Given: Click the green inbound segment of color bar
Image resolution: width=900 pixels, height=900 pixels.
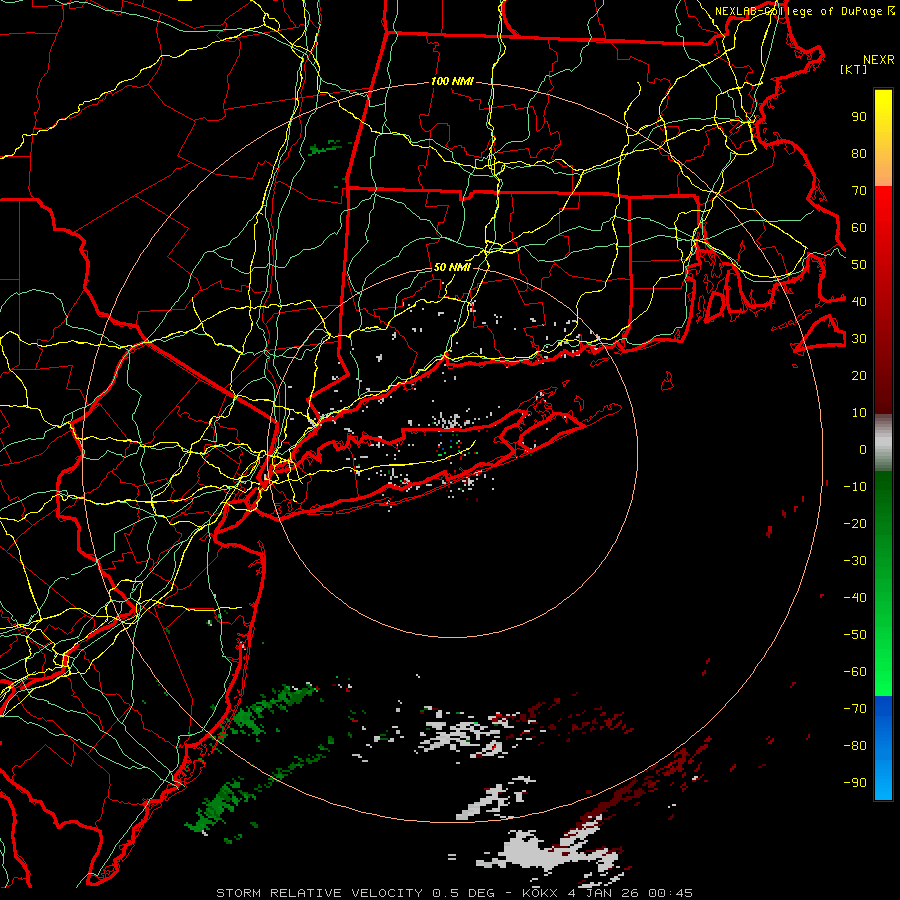Looking at the screenshot, I should click(x=883, y=584).
